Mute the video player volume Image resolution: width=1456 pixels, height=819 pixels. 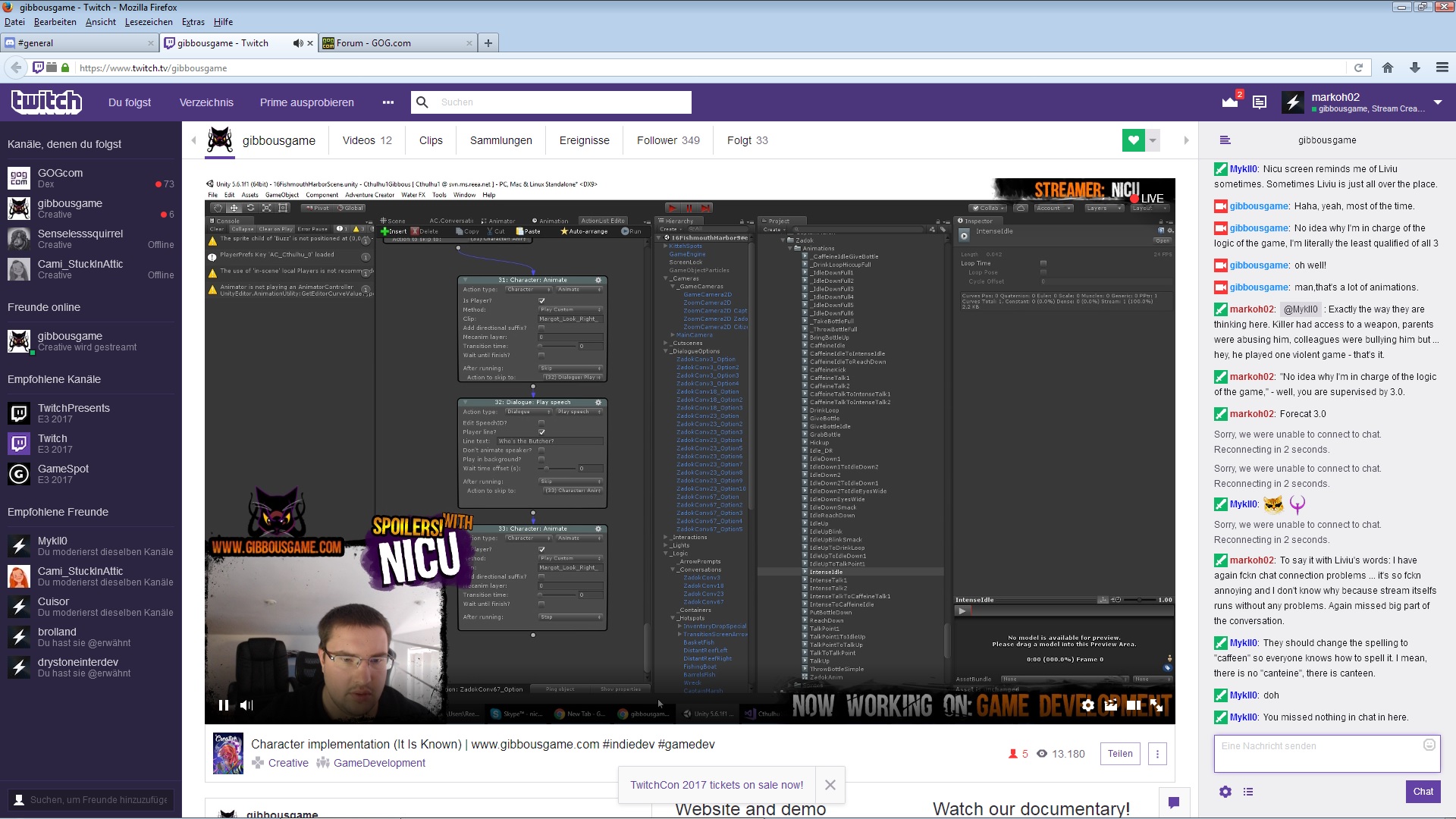[x=246, y=705]
